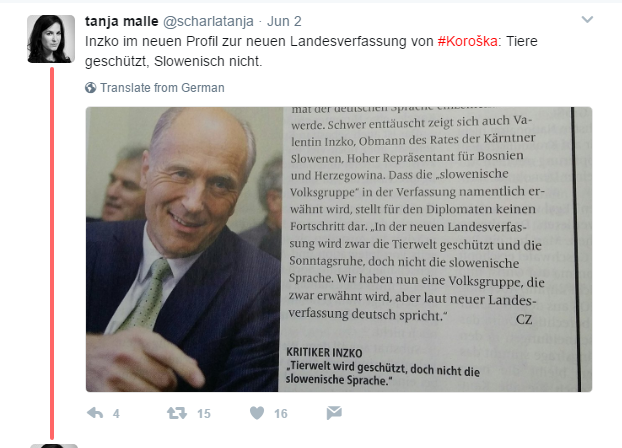Click the Jun 2 timestamp
Image resolution: width=622 pixels, height=448 pixels.
(x=284, y=21)
